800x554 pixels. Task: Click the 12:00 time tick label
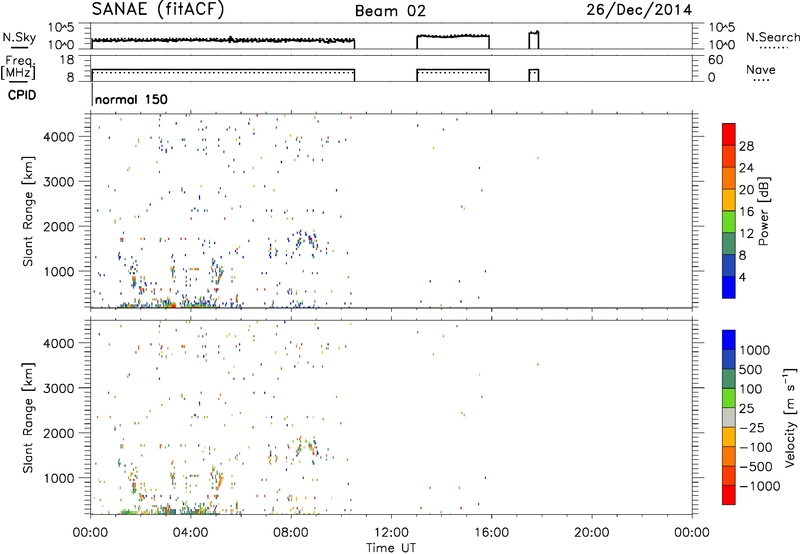click(x=391, y=533)
